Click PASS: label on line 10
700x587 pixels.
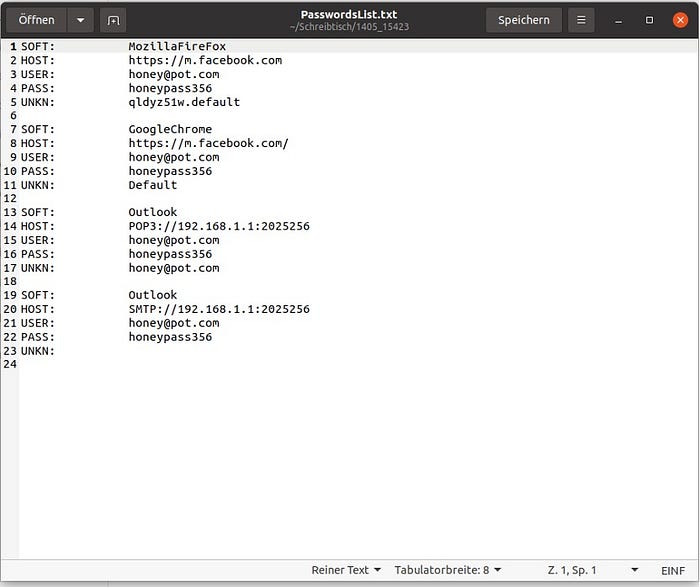(x=38, y=171)
